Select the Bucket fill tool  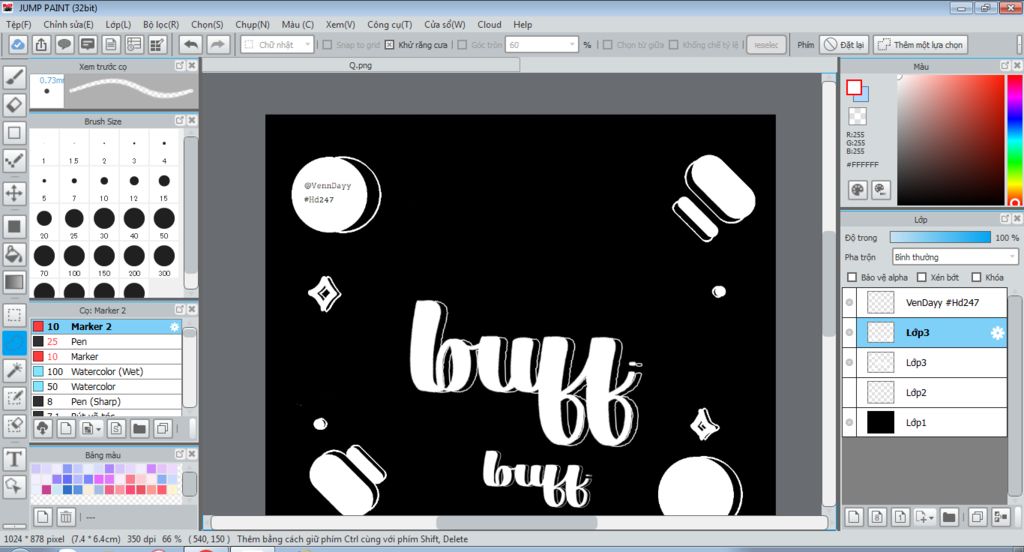pos(14,254)
